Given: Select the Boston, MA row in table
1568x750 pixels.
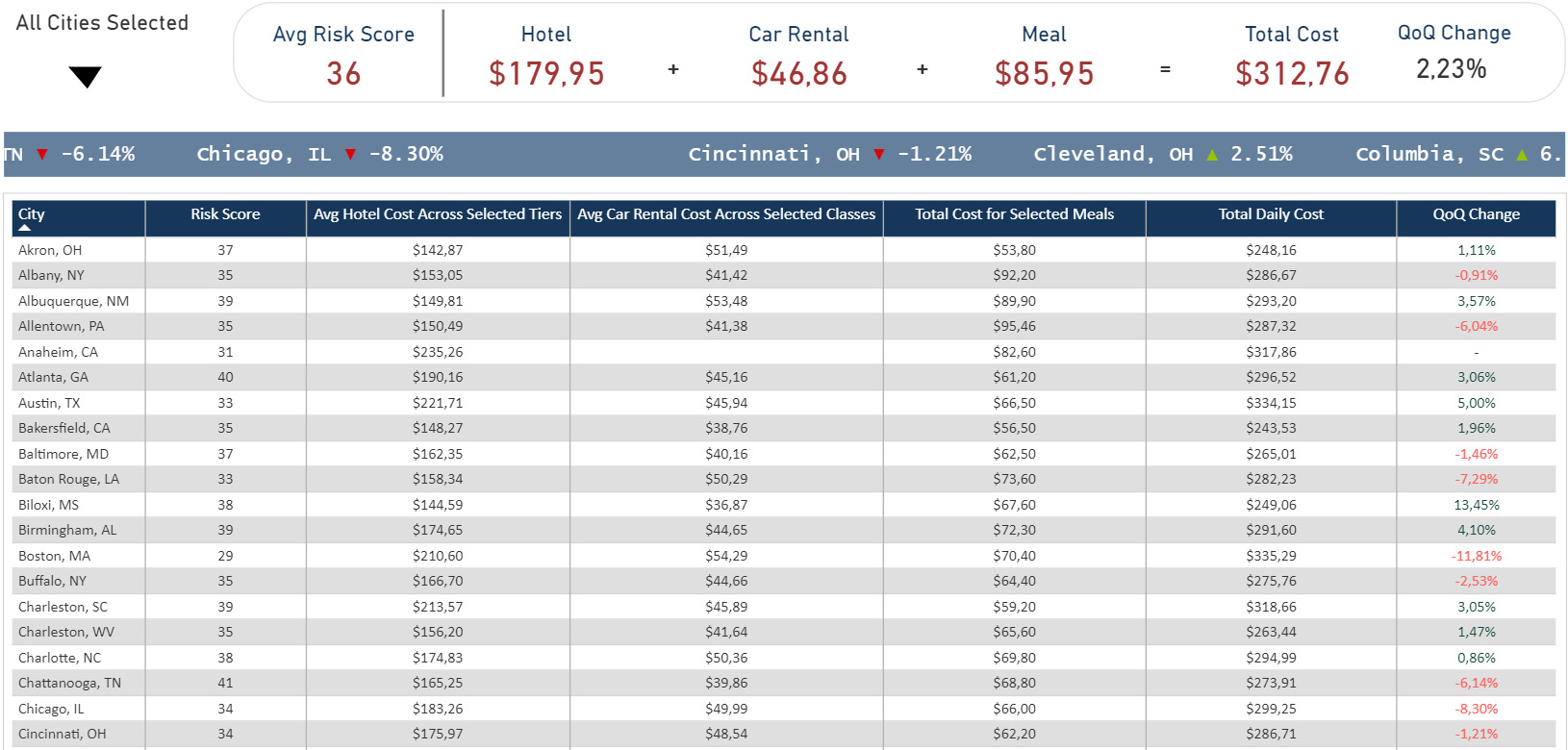Looking at the screenshot, I should tap(55, 556).
